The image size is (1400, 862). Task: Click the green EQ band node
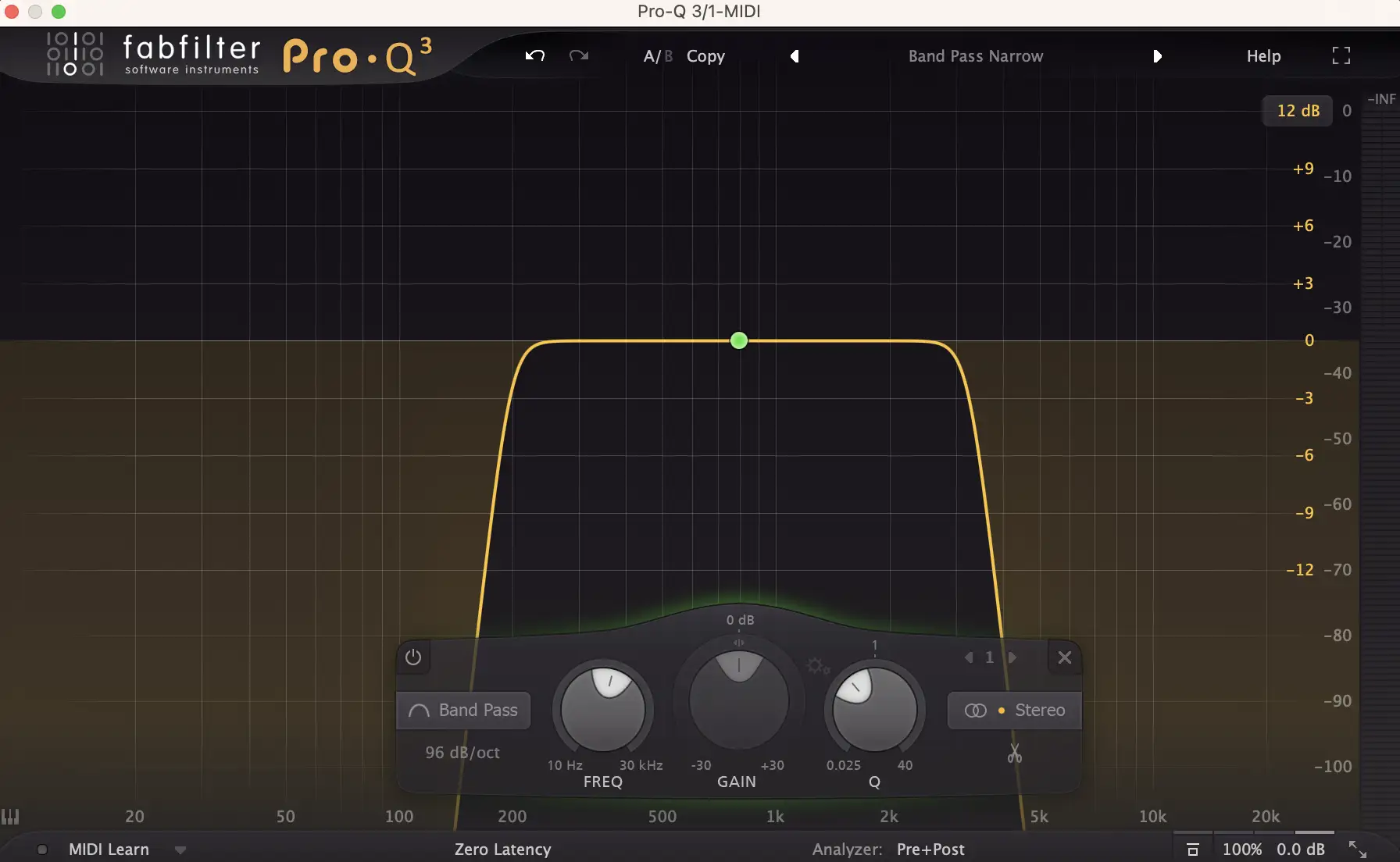pos(739,340)
